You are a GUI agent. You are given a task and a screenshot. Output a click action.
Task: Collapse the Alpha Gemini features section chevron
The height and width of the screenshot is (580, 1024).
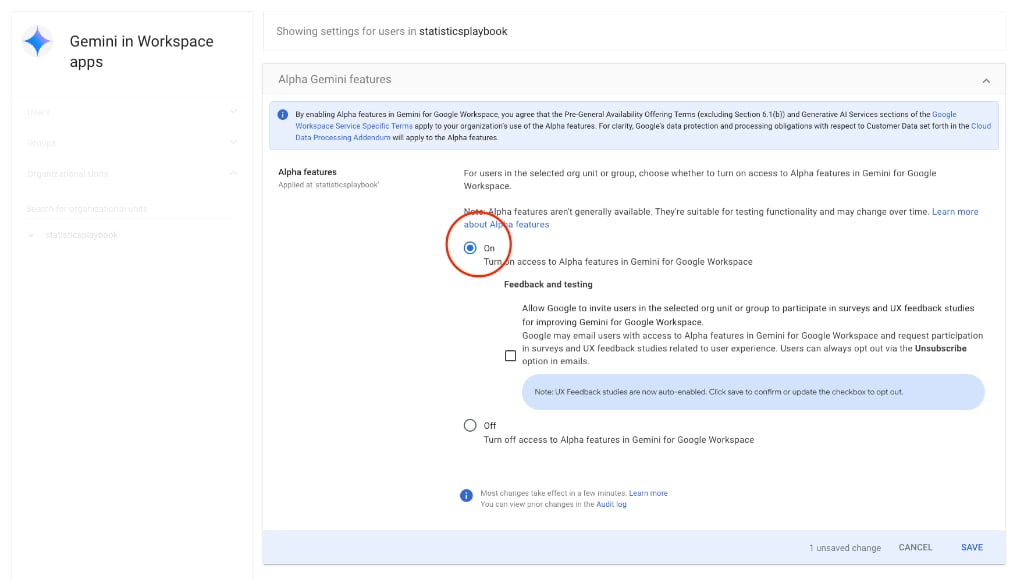[986, 81]
